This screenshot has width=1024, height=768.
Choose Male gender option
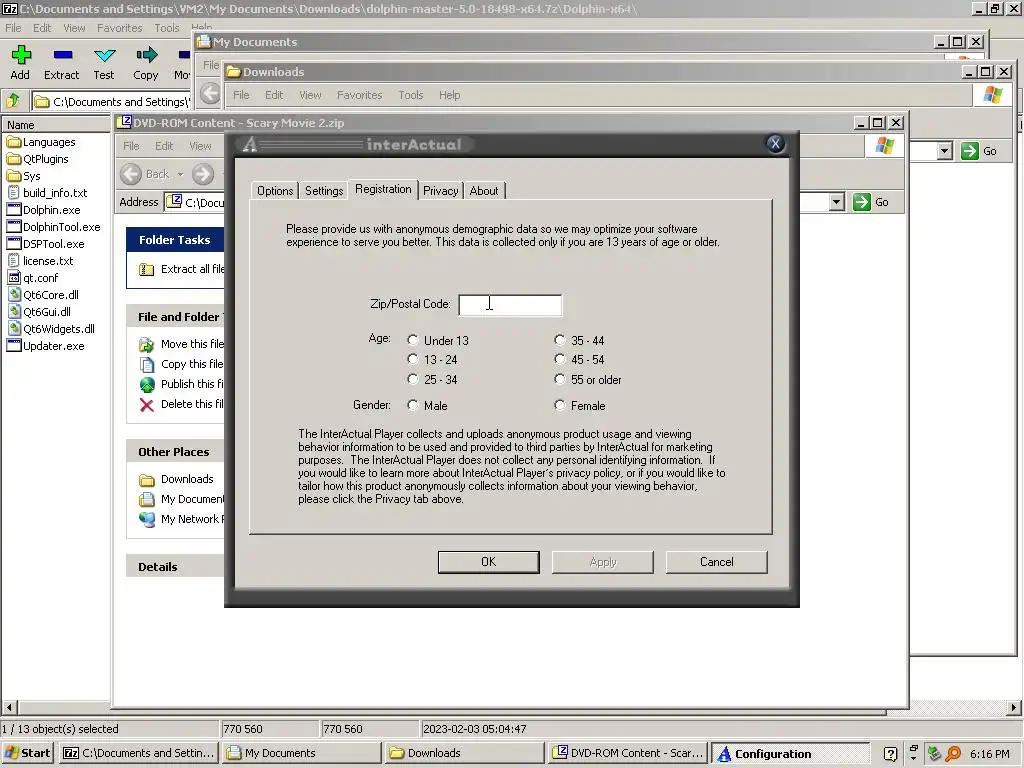click(x=413, y=405)
